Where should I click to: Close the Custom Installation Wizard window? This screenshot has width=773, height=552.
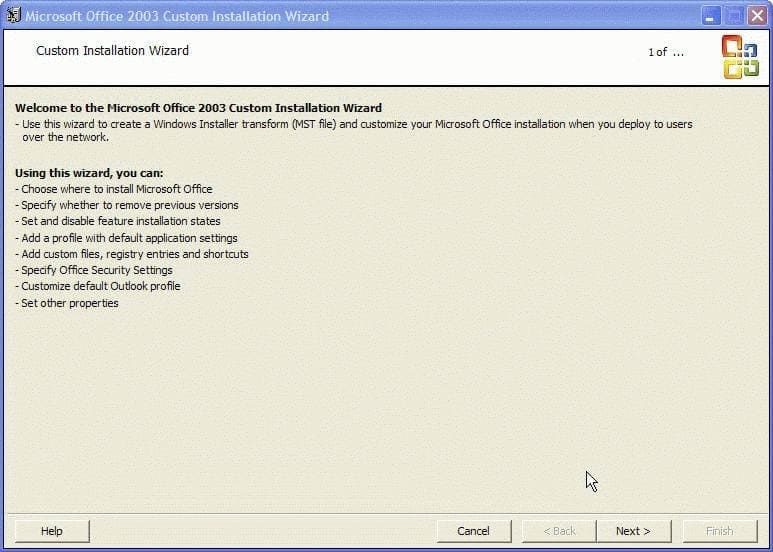point(757,16)
